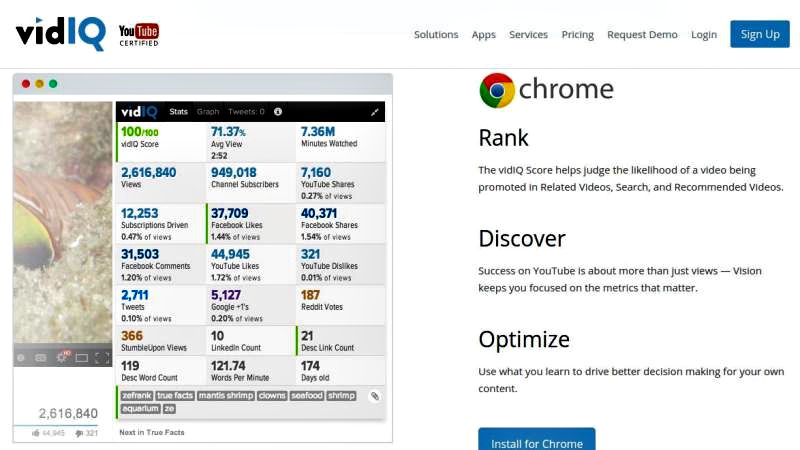Viewport: 800px width, 450px height.
Task: Click the 2,616,840 Views cell
Action: point(161,183)
